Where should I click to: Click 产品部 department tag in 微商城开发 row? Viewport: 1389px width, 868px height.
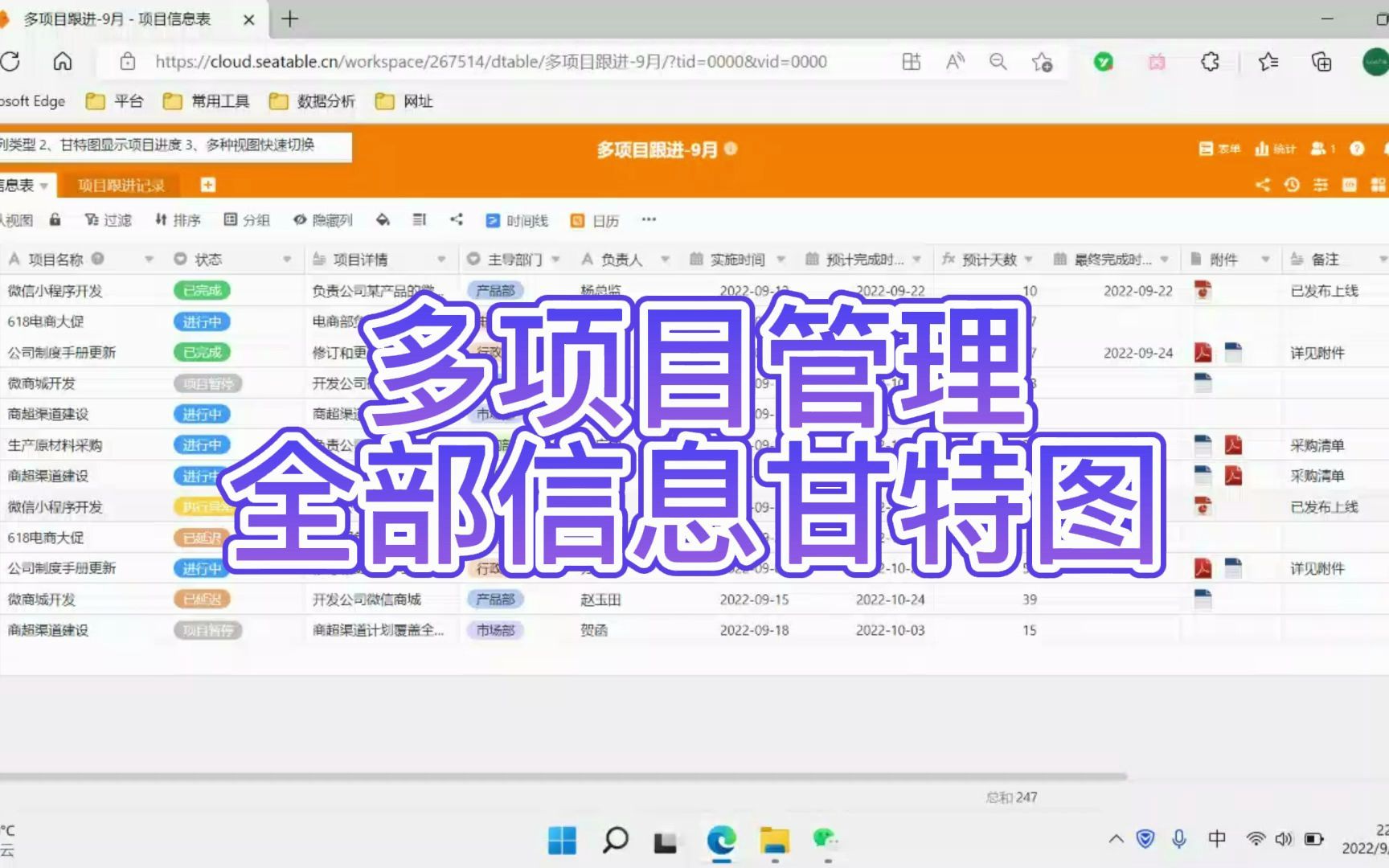[495, 600]
